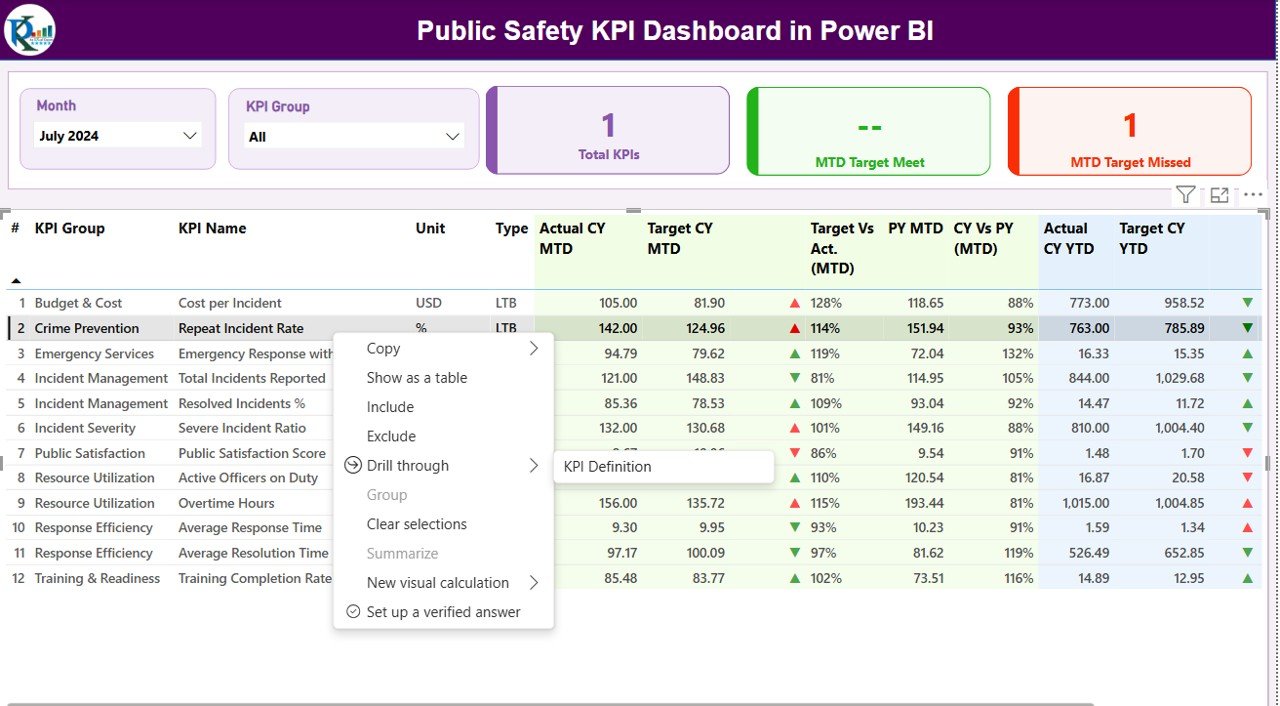This screenshot has width=1280, height=706.
Task: Click the red triangle beside Cost per Incident
Action: [793, 302]
